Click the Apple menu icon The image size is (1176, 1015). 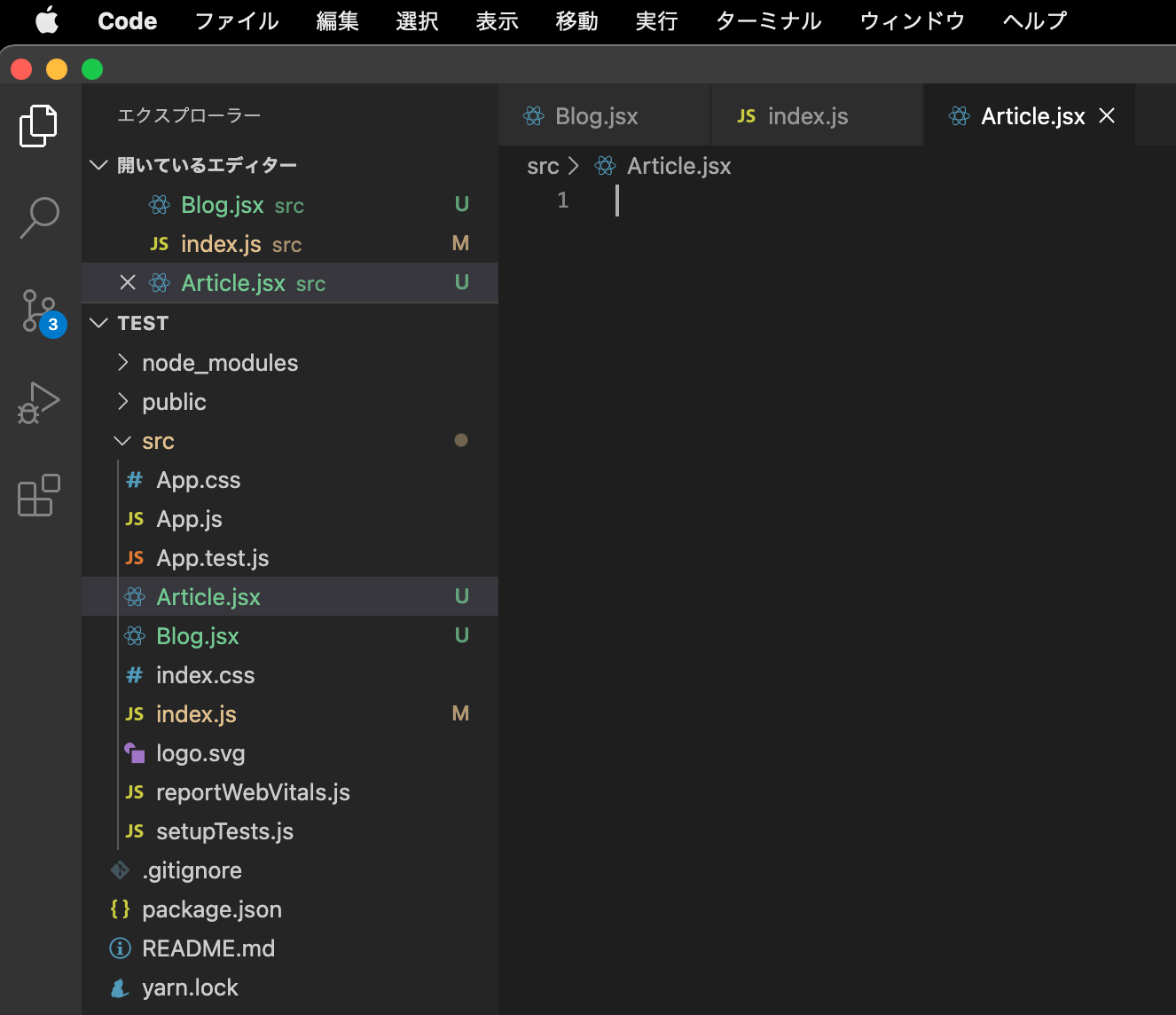coord(46,21)
